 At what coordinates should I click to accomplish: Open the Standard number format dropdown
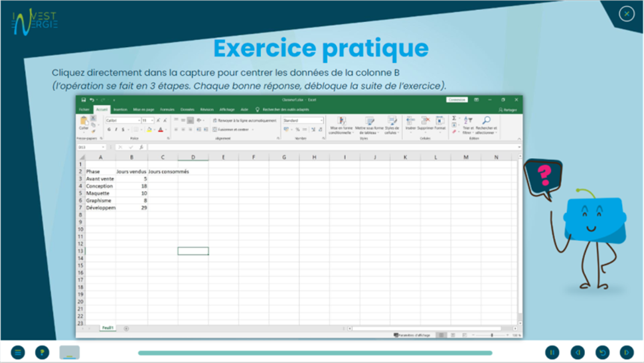point(303,120)
